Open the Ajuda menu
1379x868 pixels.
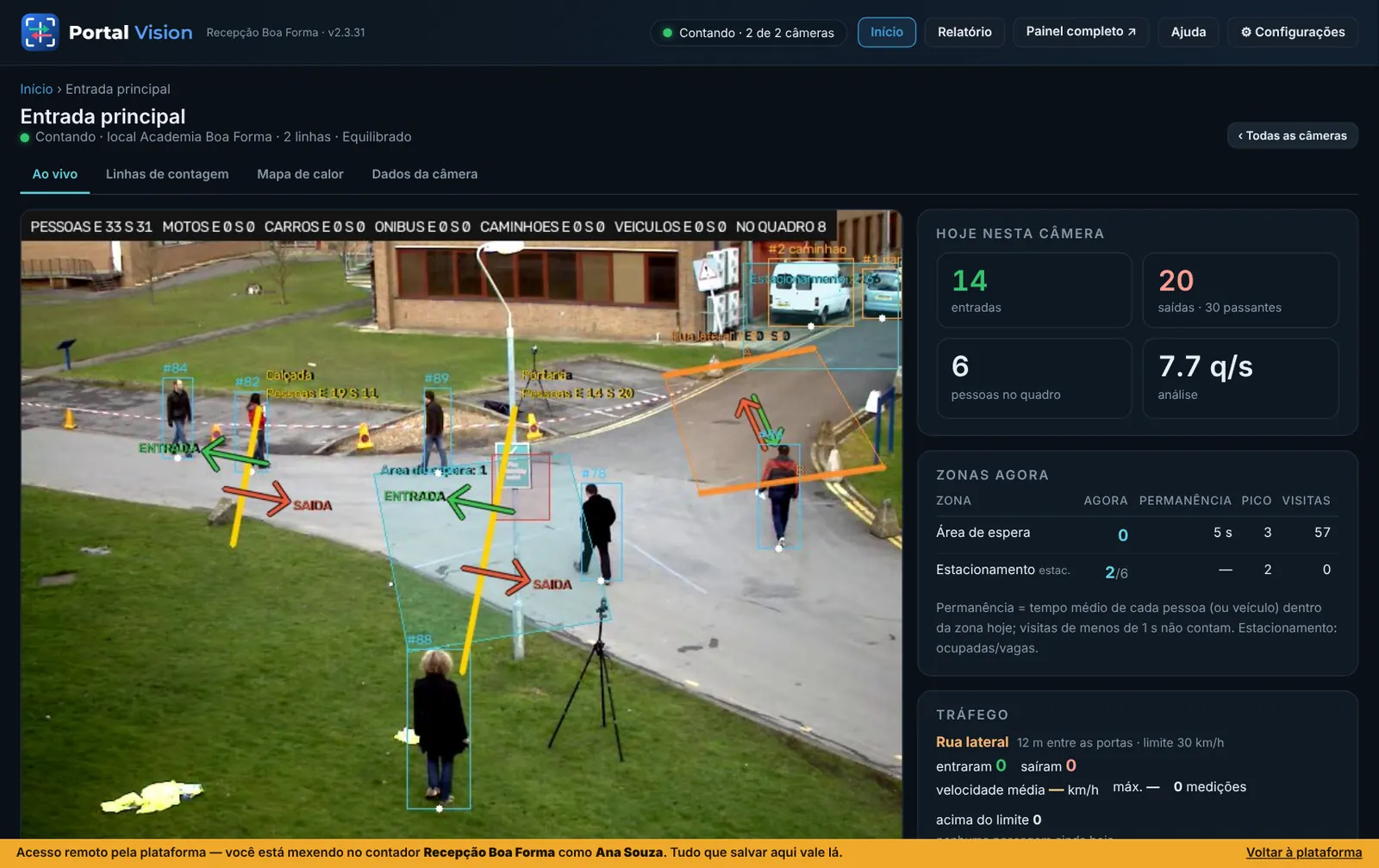[1189, 32]
